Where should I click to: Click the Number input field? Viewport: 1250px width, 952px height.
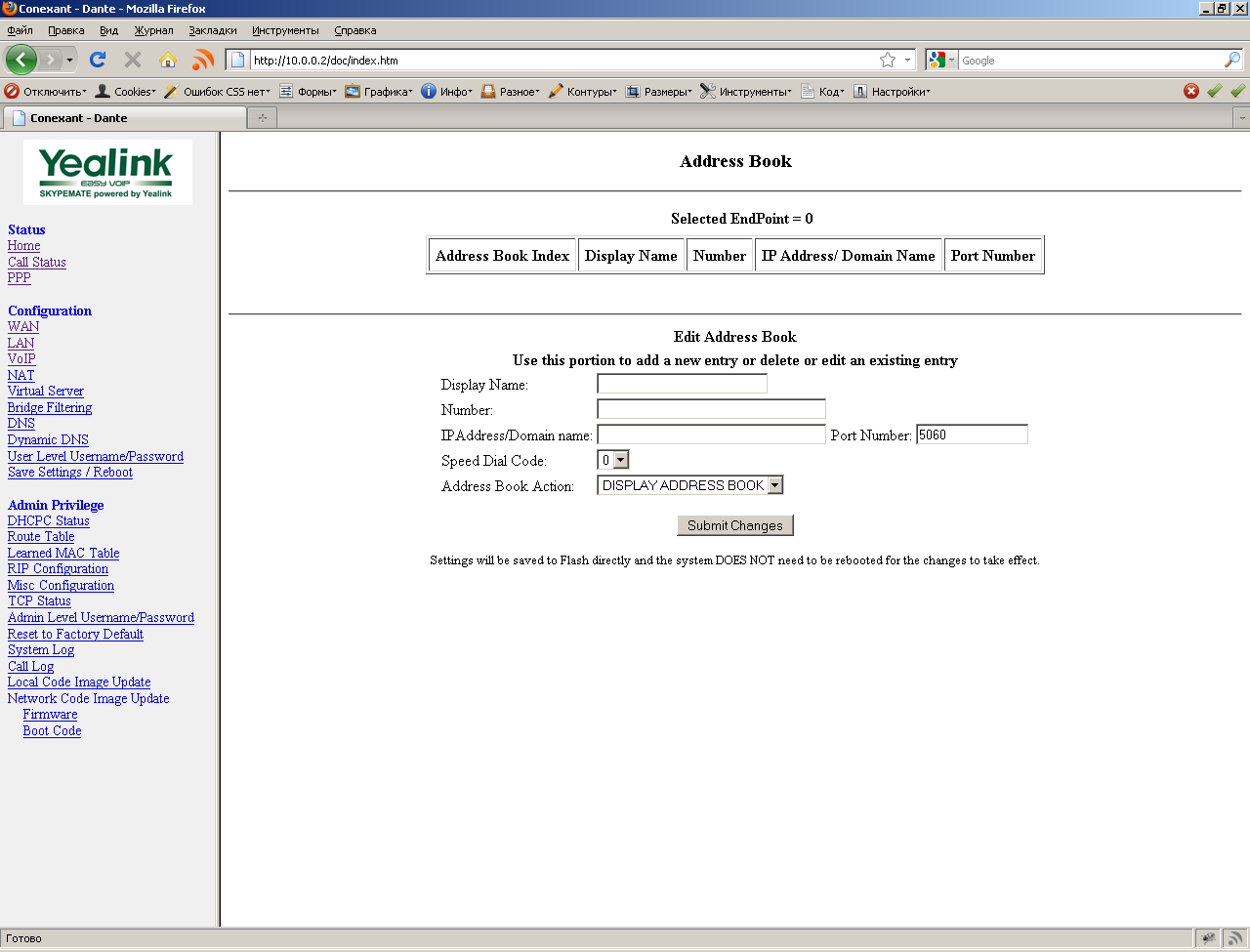click(711, 409)
